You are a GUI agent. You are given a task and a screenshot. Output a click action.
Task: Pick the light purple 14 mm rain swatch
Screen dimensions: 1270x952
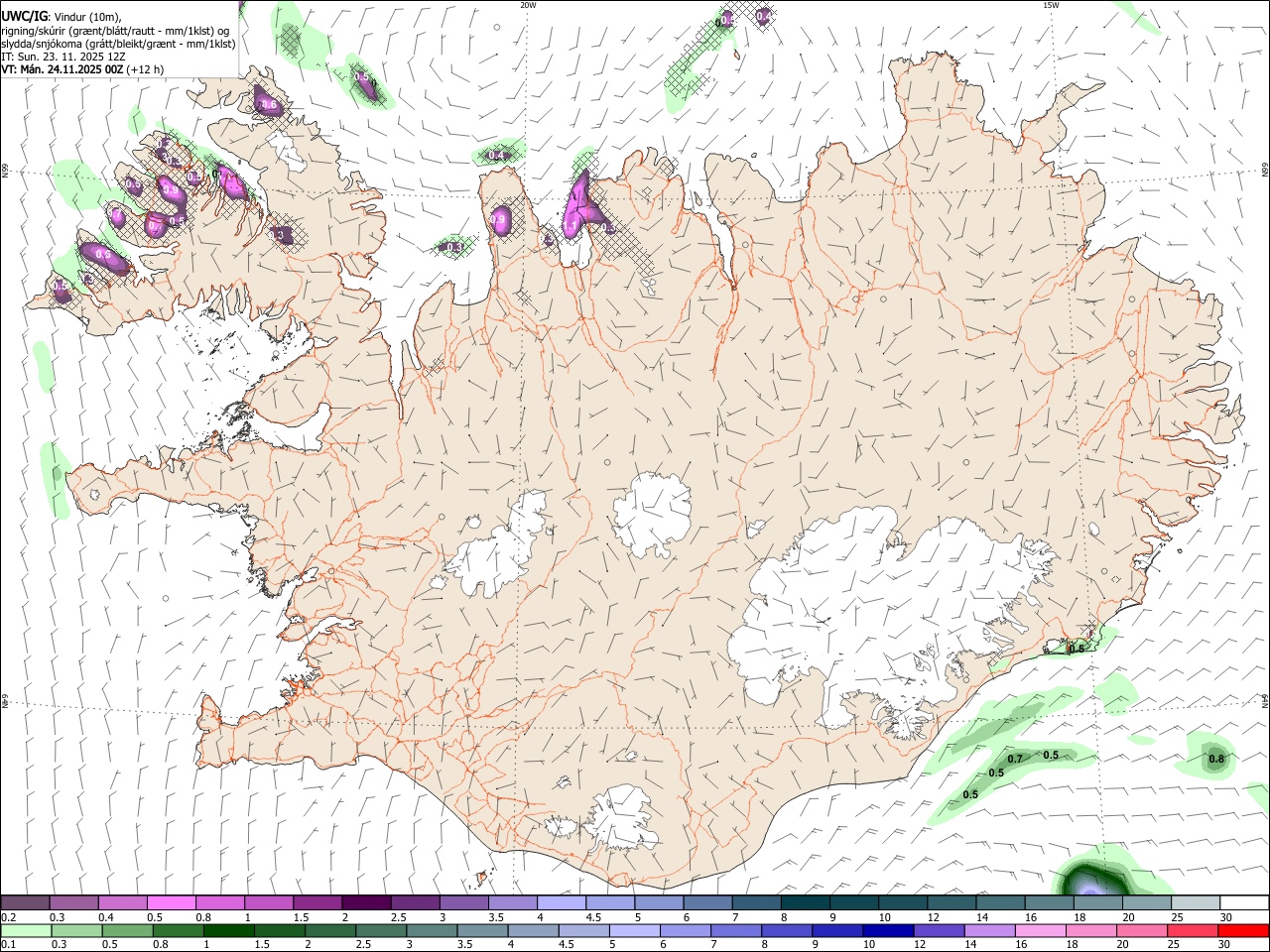[988, 930]
